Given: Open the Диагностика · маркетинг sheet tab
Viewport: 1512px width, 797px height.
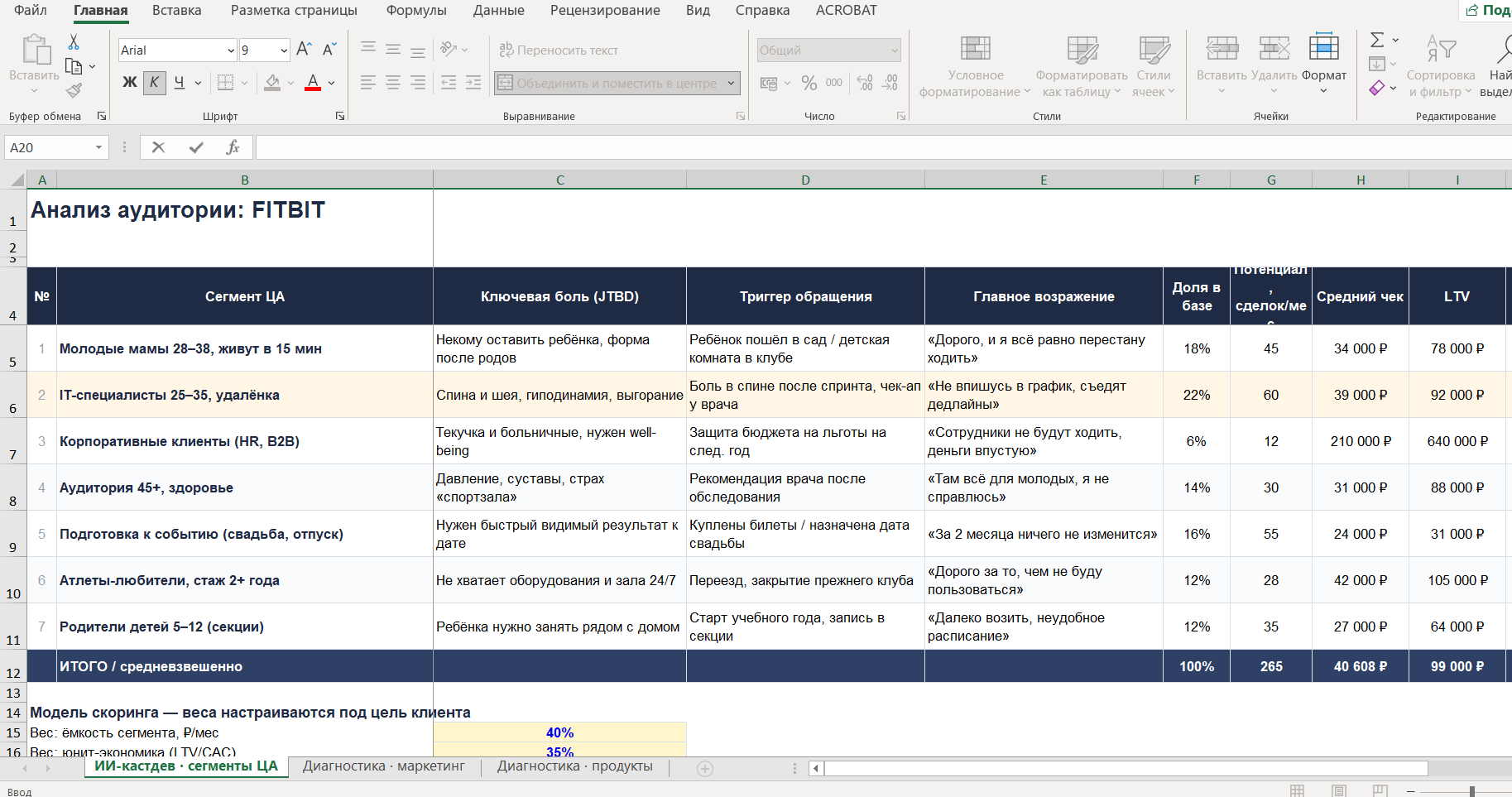Looking at the screenshot, I should tap(384, 766).
